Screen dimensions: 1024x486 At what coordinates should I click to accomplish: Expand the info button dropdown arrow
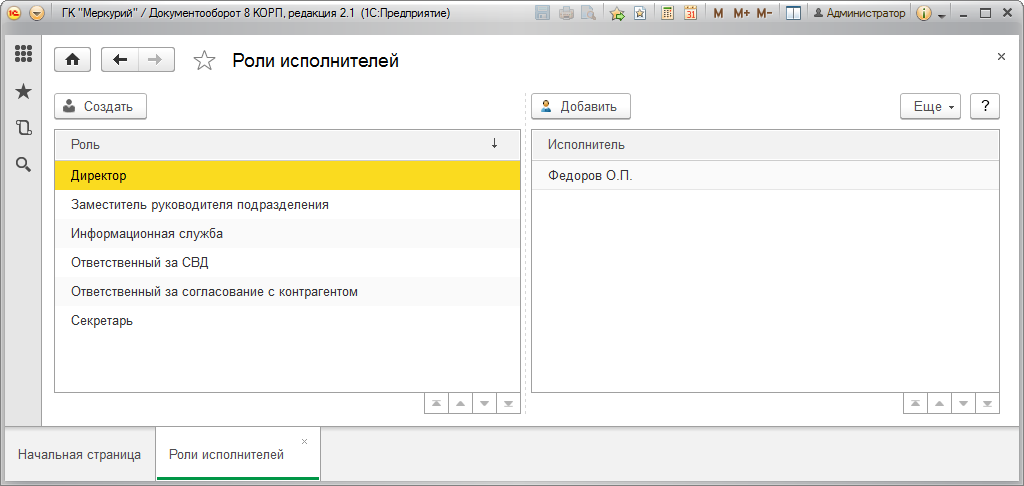941,14
